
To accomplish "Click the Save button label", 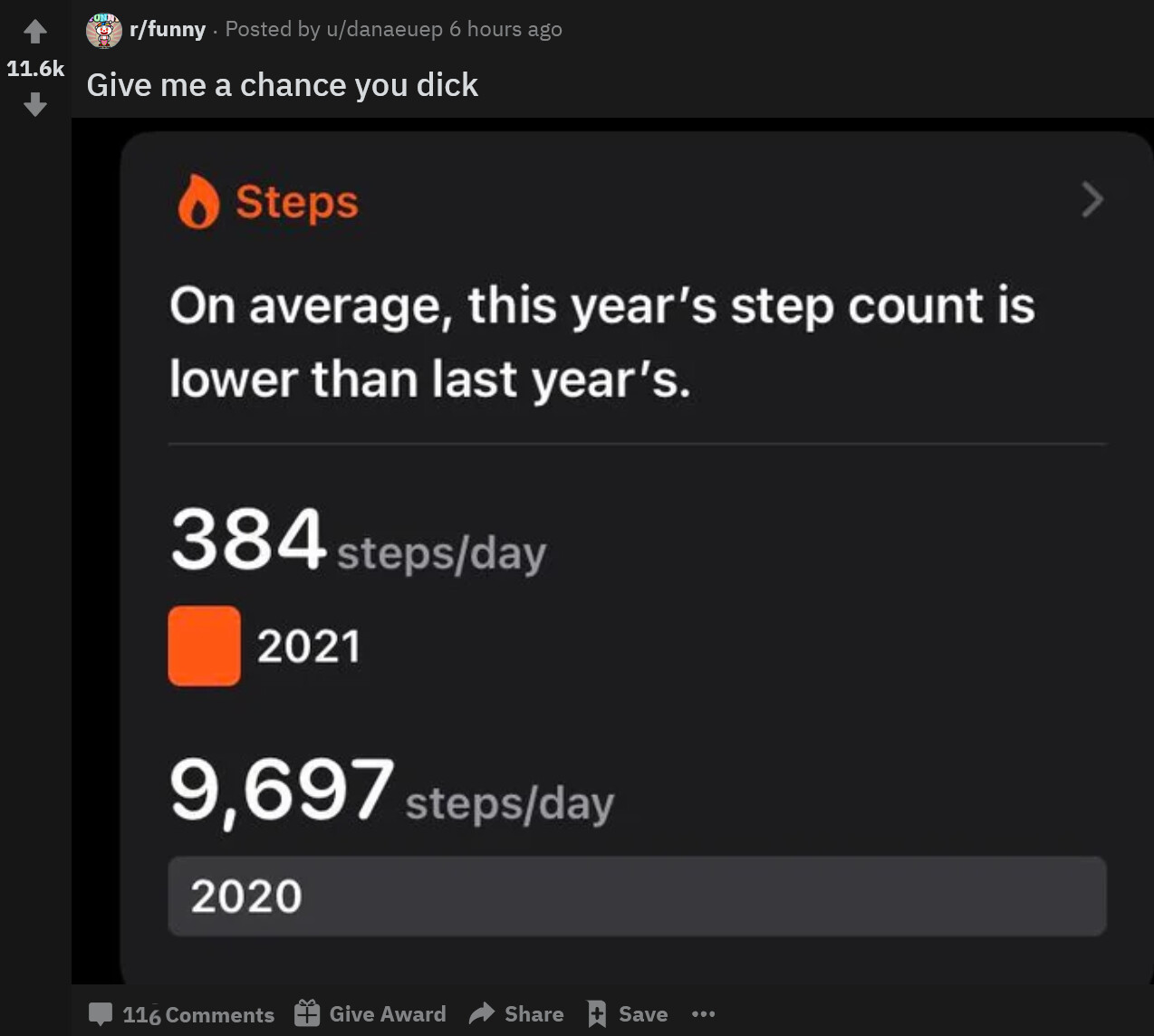I will [x=643, y=1014].
